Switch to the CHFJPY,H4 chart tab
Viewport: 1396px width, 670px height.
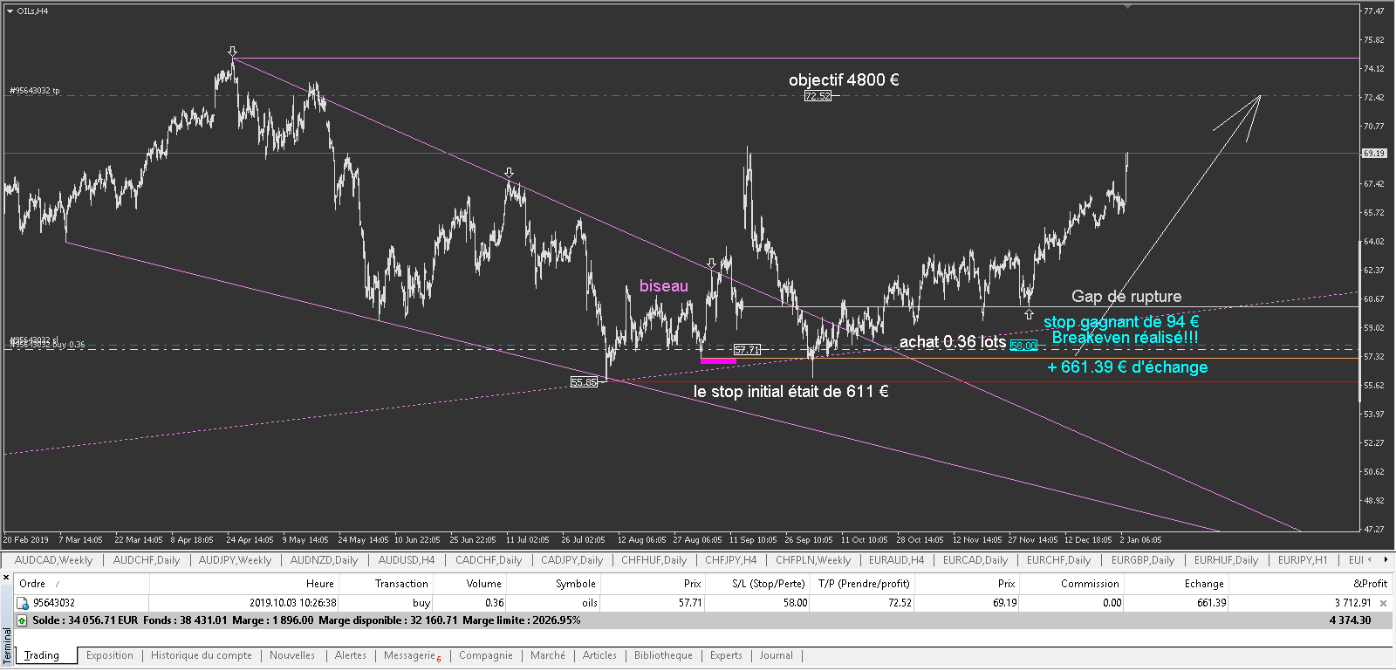[x=732, y=560]
